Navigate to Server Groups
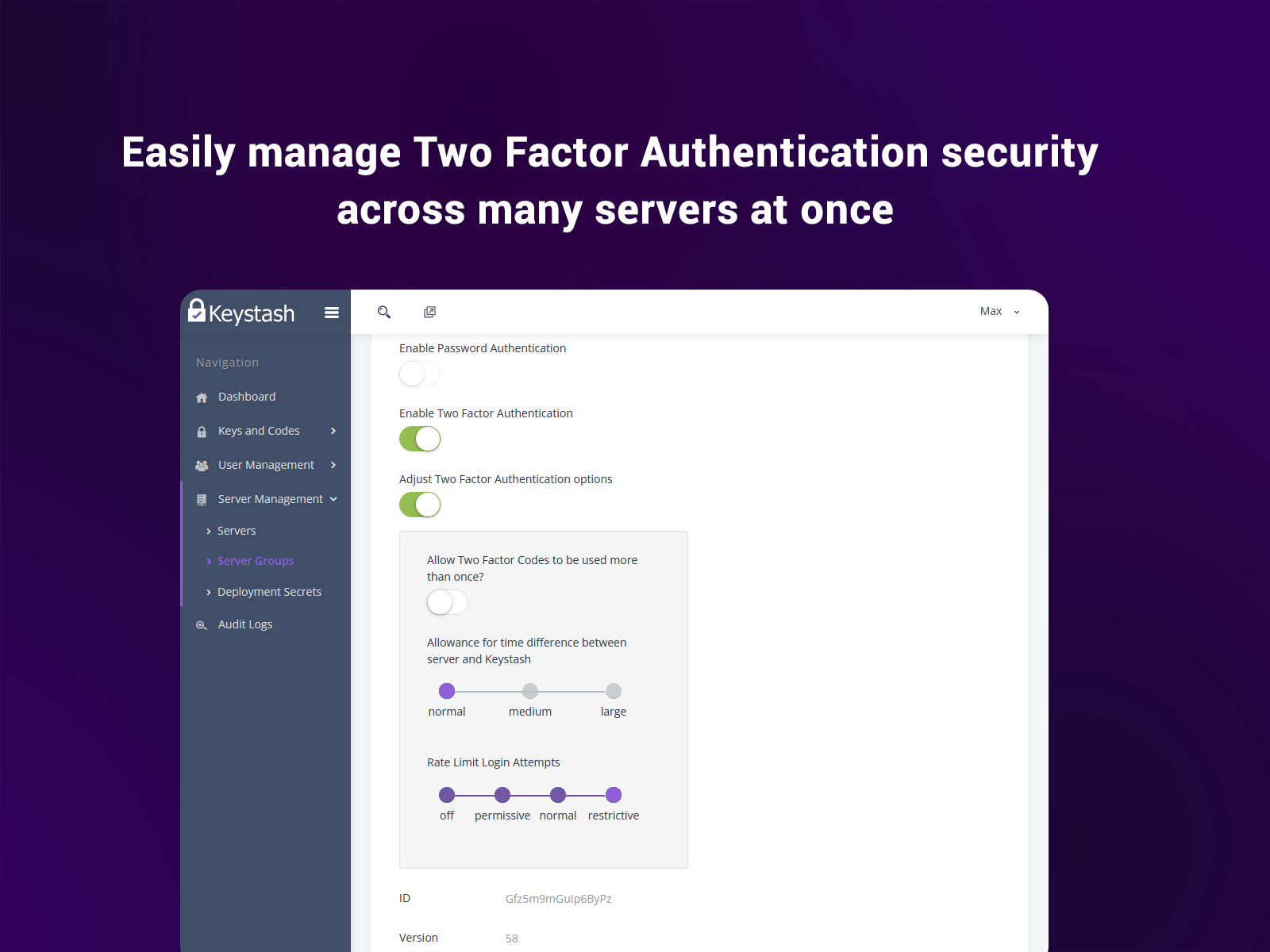 tap(256, 561)
